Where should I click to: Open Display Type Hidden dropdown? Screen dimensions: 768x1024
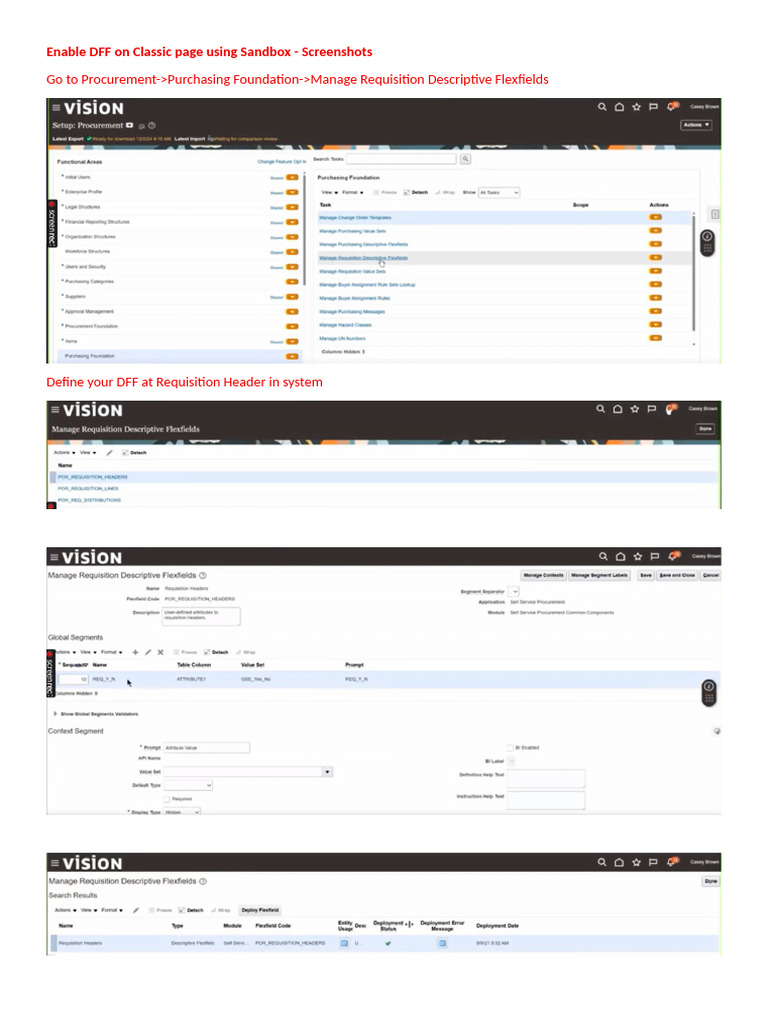[x=182, y=812]
